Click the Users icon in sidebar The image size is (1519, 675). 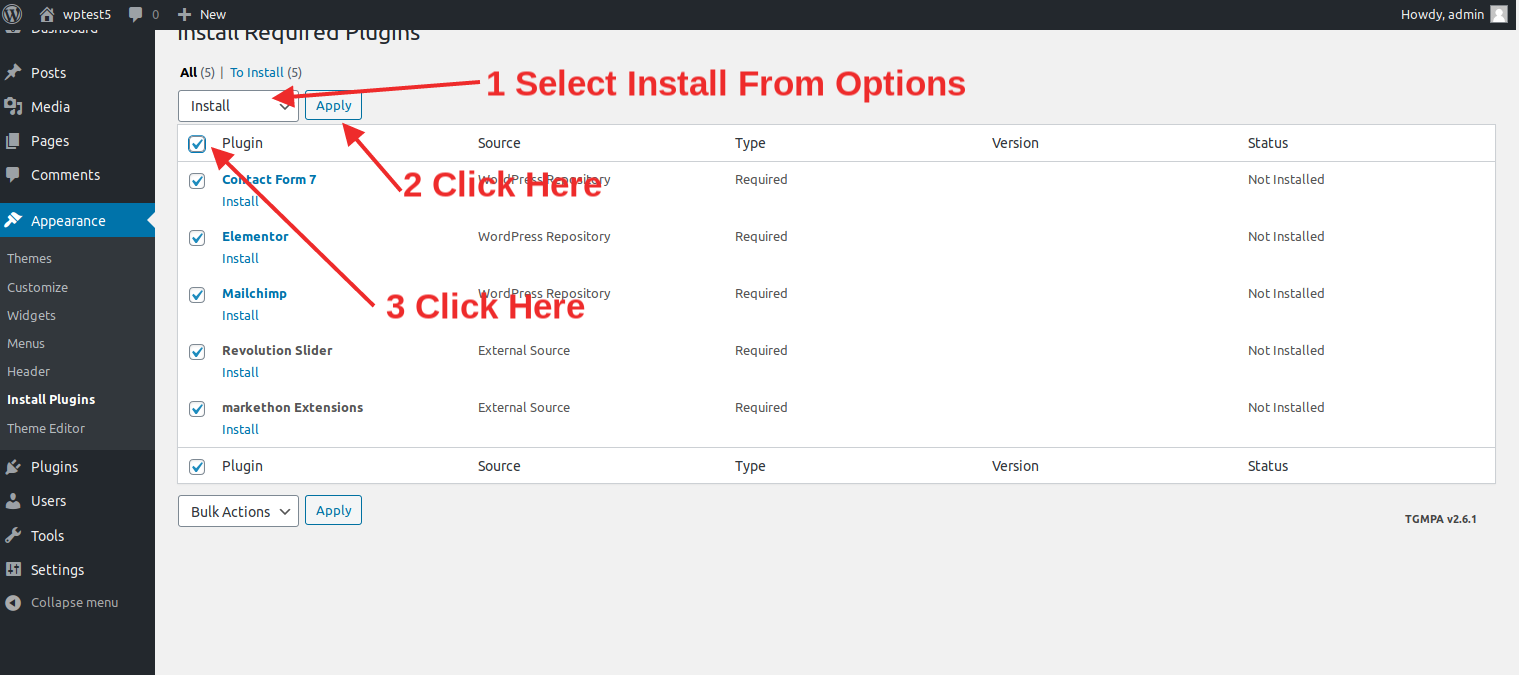(13, 501)
